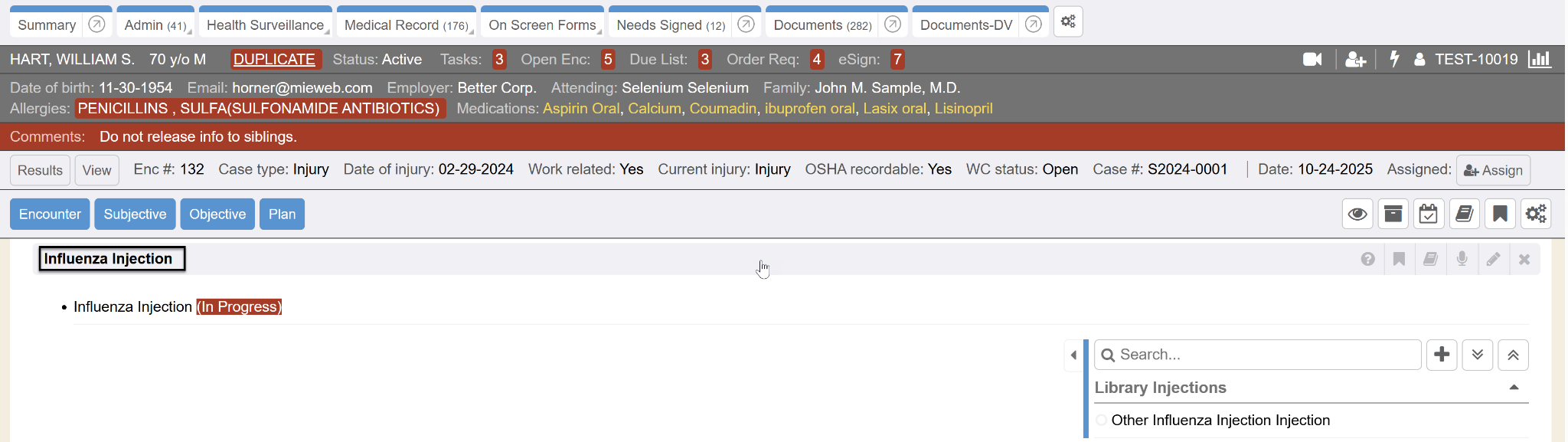Toggle the eye visibility button
The height and width of the screenshot is (442, 1568).
click(x=1357, y=214)
